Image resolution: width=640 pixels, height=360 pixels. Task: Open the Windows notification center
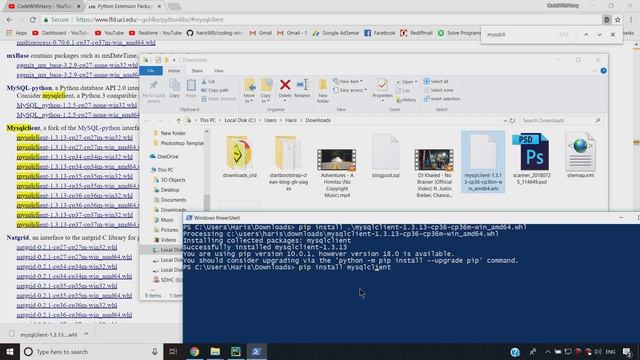(627, 351)
